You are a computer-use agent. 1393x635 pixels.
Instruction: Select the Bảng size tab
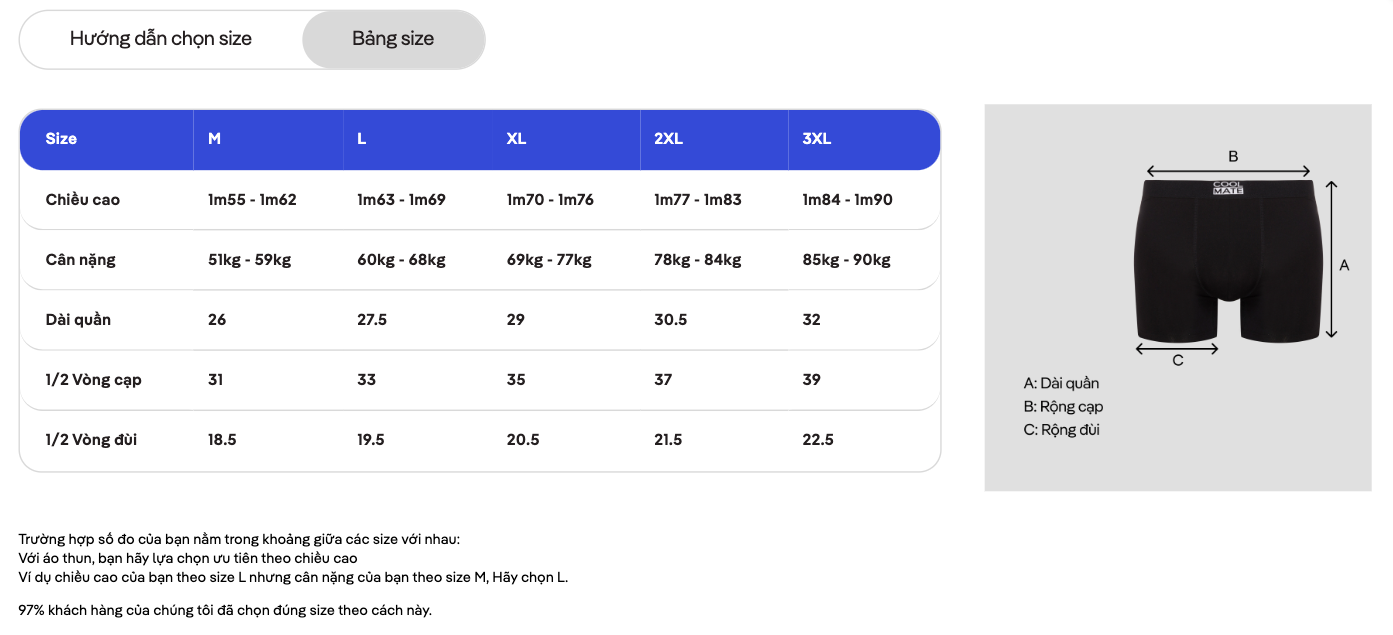click(x=393, y=39)
